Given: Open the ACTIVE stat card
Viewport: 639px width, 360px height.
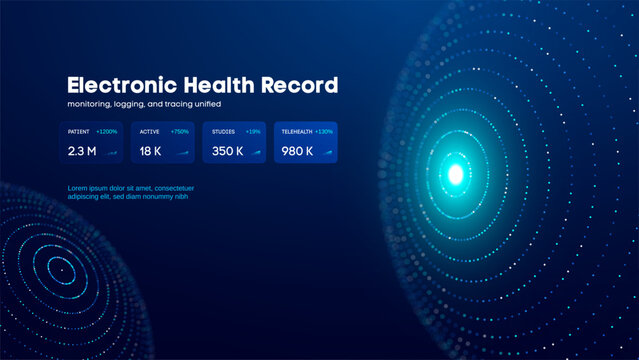Looking at the screenshot, I should [163, 142].
